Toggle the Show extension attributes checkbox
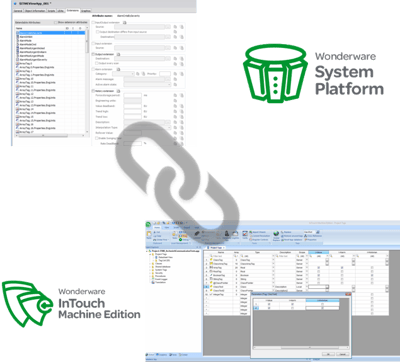This screenshot has width=400, height=362. coord(56,22)
